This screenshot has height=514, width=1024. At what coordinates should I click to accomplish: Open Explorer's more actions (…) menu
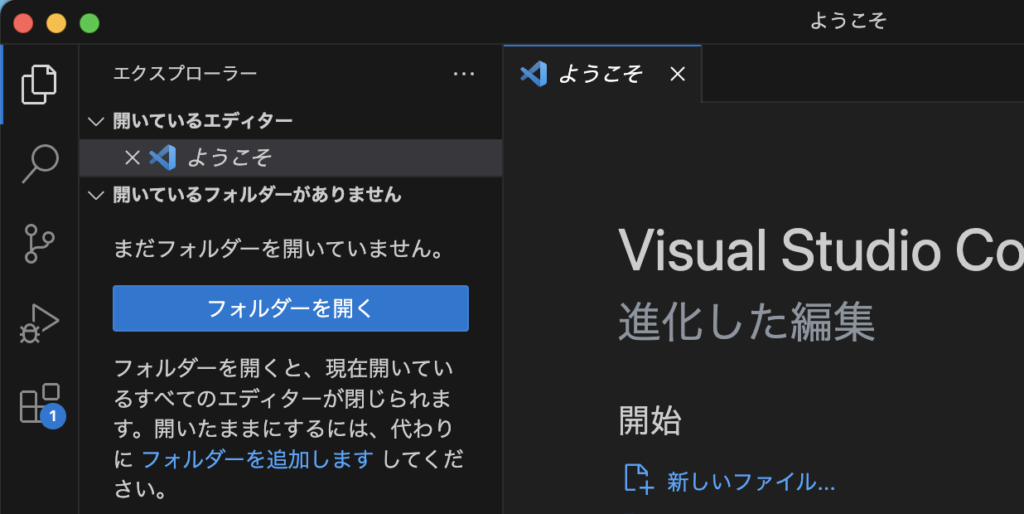[x=463, y=73]
